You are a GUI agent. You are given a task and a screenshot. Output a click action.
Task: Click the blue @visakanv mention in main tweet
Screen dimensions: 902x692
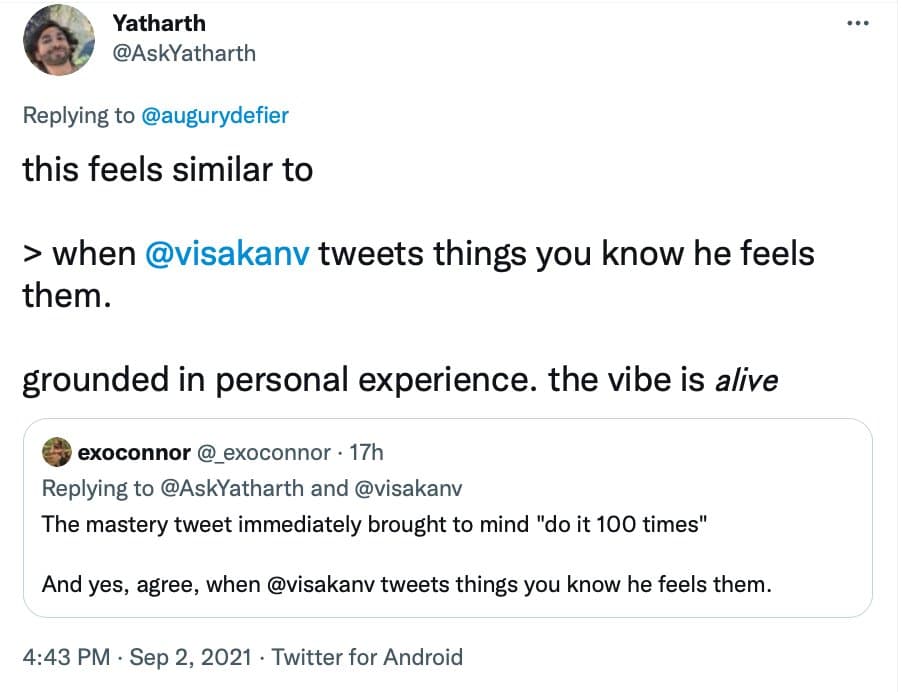(x=231, y=254)
